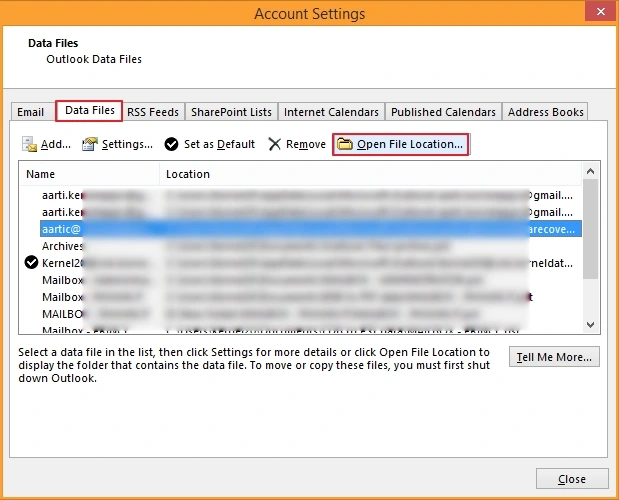Click the list scrollbar down arrow
Image resolution: width=619 pixels, height=500 pixels.
[x=591, y=325]
